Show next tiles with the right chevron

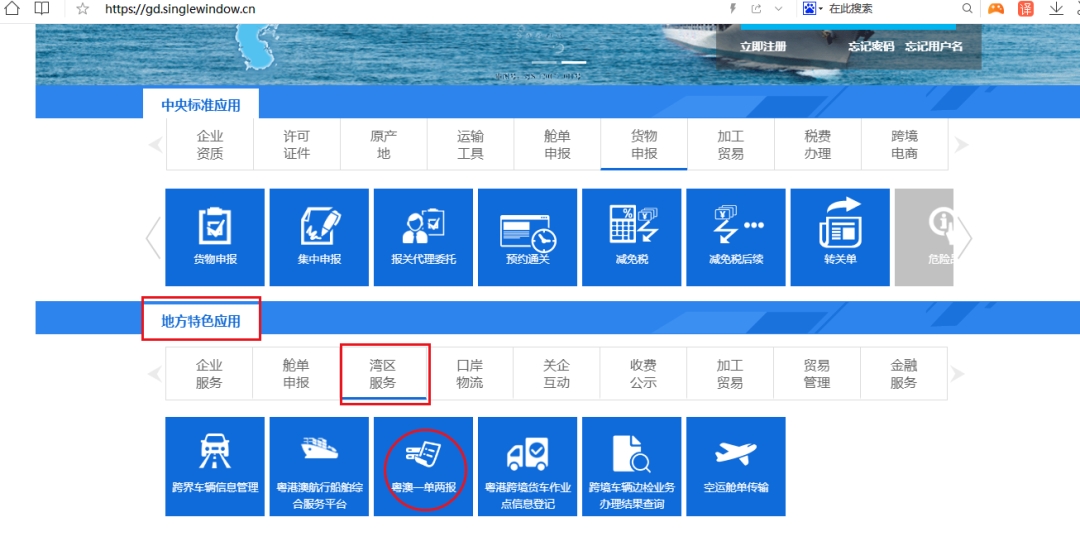tap(966, 238)
